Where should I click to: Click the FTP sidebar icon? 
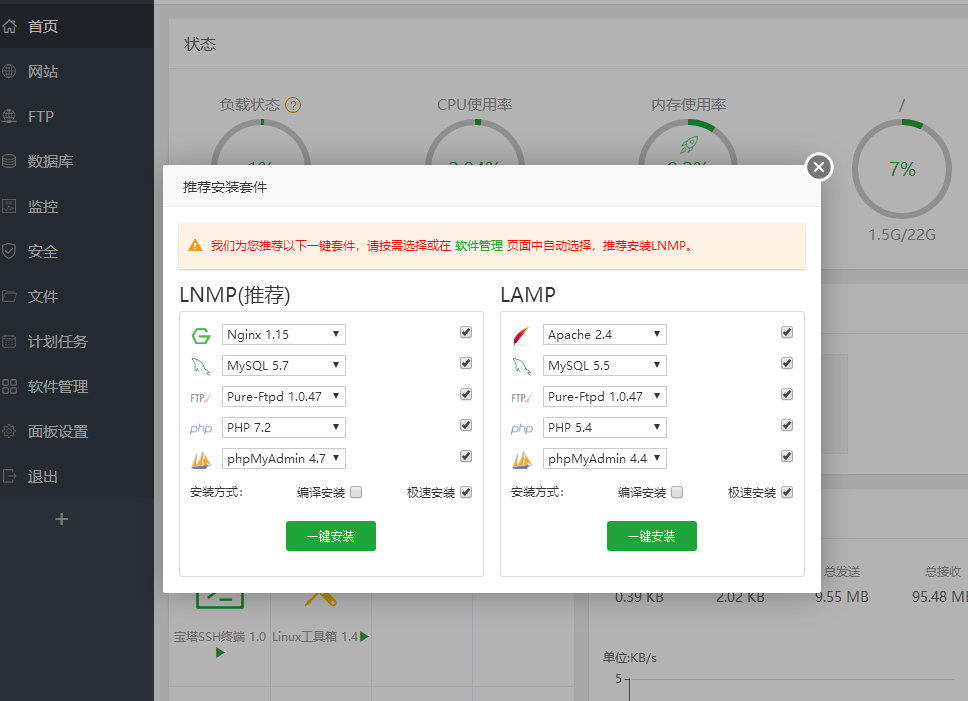point(9,116)
